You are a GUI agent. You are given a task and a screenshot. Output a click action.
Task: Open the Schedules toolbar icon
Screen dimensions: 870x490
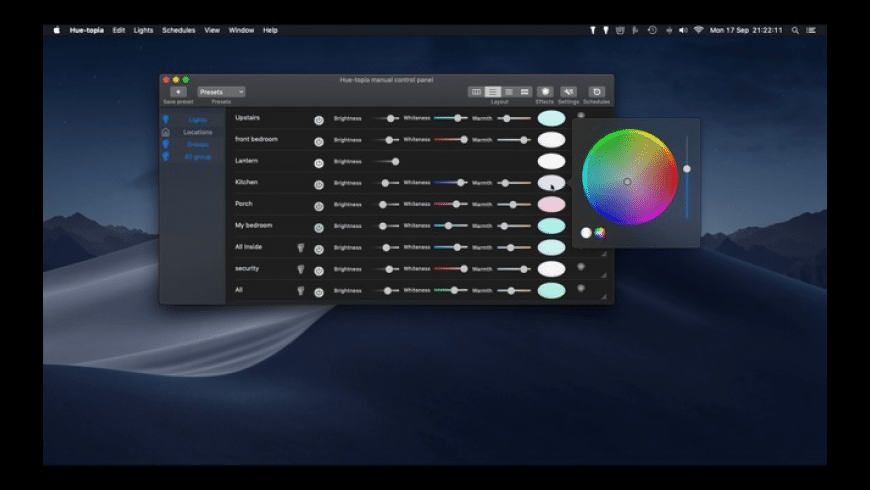(596, 92)
